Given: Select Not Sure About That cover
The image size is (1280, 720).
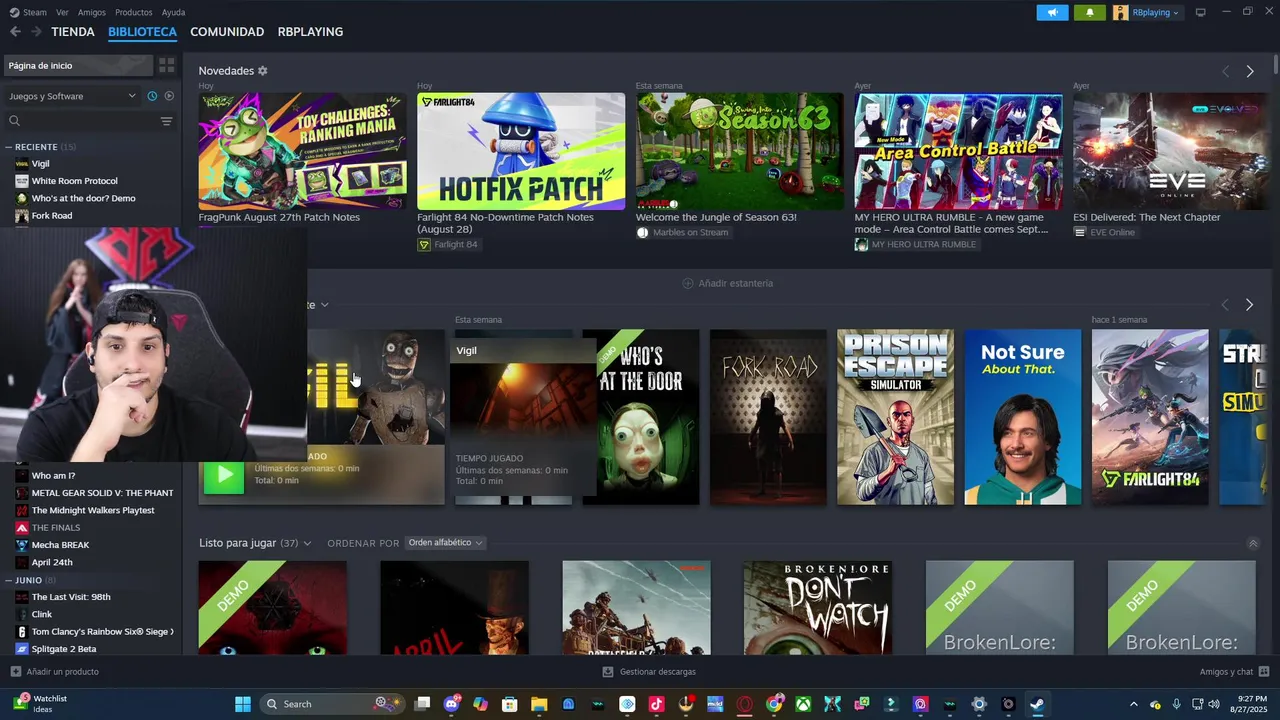Looking at the screenshot, I should tap(1022, 417).
